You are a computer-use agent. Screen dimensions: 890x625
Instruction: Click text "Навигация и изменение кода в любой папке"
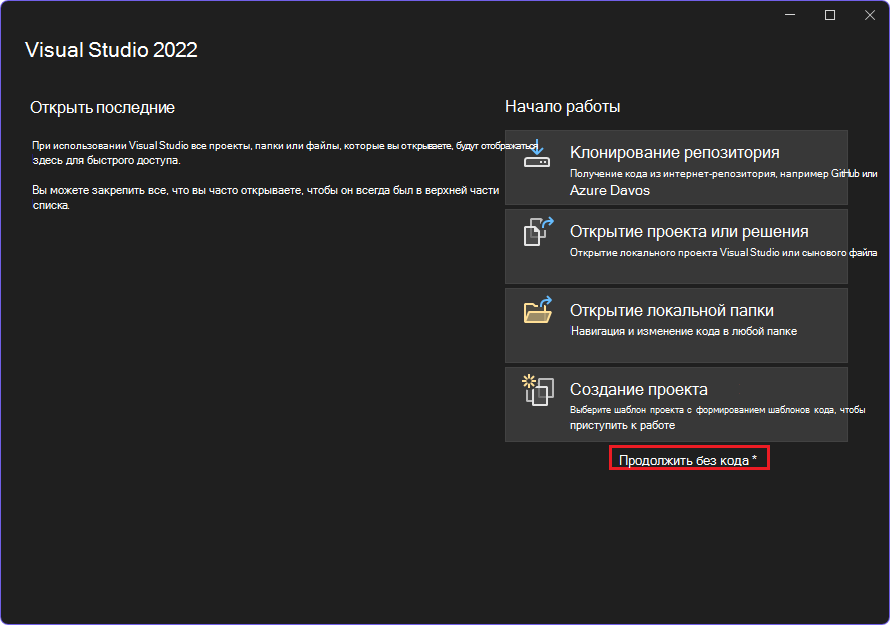684,332
